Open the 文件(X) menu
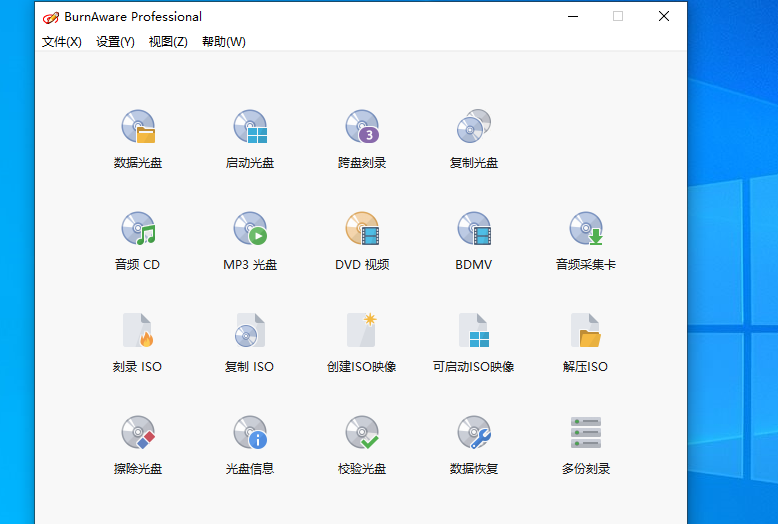The width and height of the screenshot is (778, 524). [62, 42]
